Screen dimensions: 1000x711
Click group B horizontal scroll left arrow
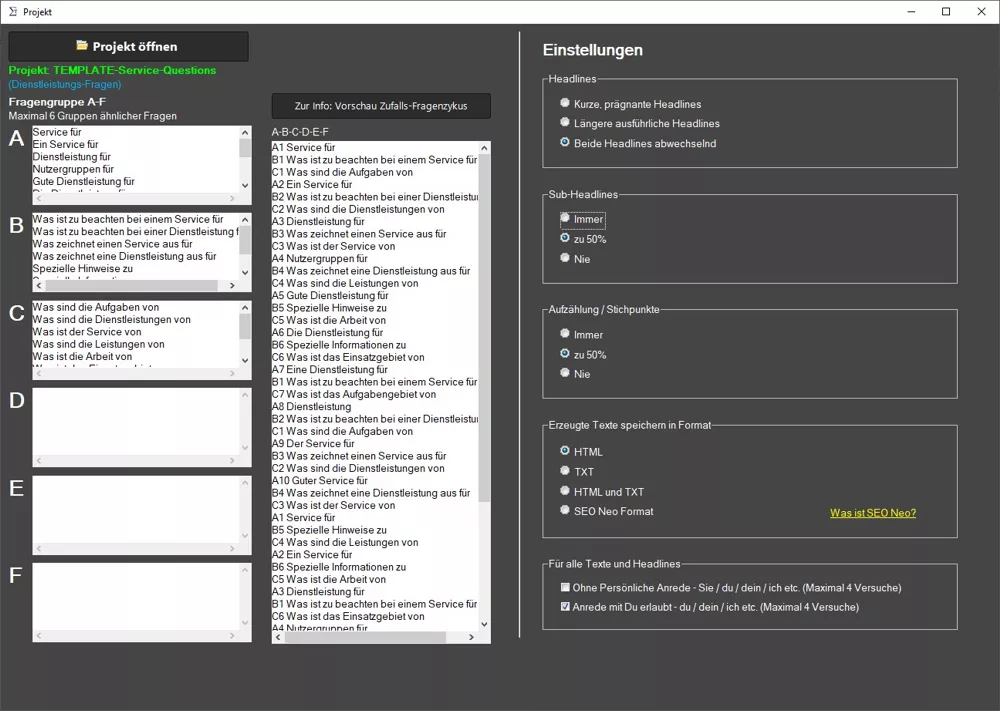click(39, 286)
